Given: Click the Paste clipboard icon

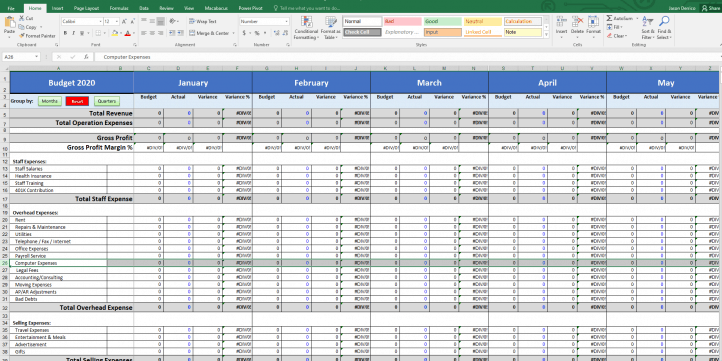Looking at the screenshot, I should point(9,22).
